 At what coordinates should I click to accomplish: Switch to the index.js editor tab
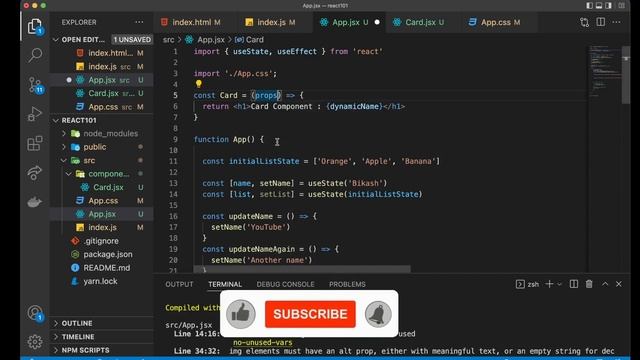click(x=271, y=22)
